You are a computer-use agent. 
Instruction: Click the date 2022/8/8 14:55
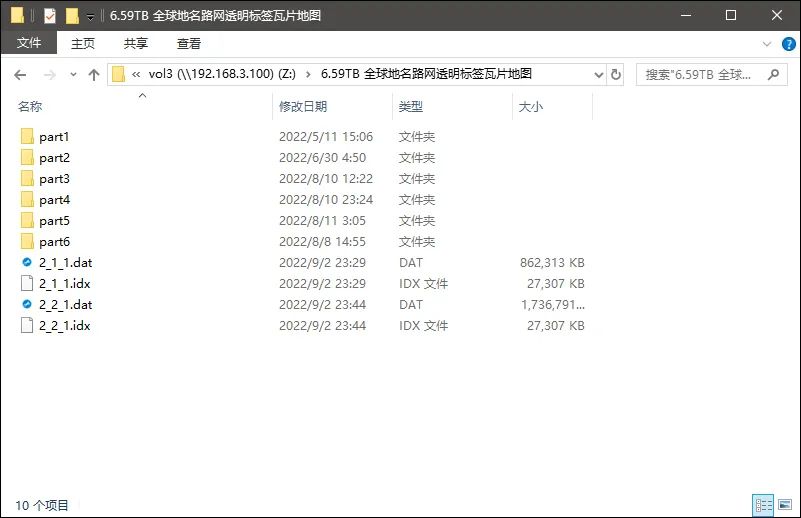322,241
